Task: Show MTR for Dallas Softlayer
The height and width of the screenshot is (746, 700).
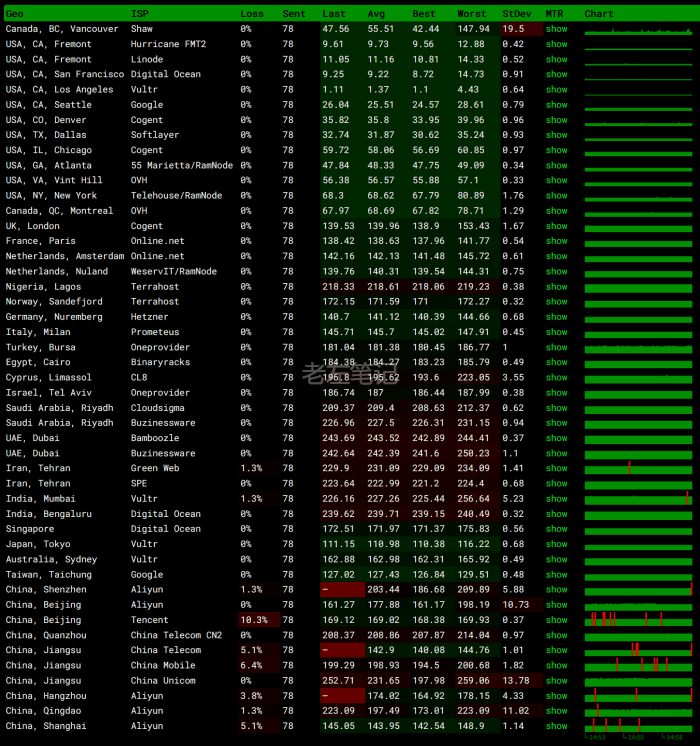Action: (556, 135)
